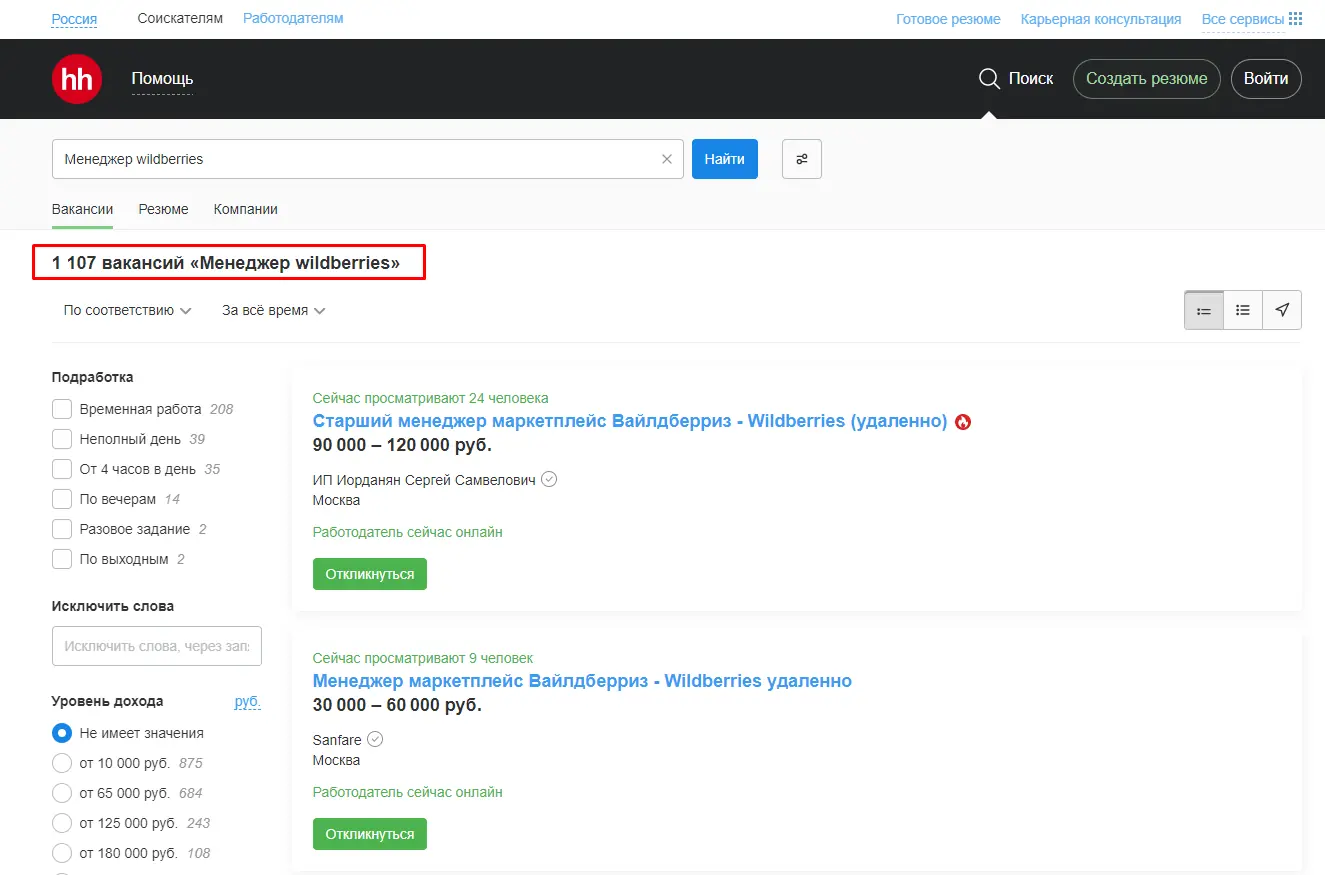Click the magnifier Поиск icon

pyautogui.click(x=989, y=79)
